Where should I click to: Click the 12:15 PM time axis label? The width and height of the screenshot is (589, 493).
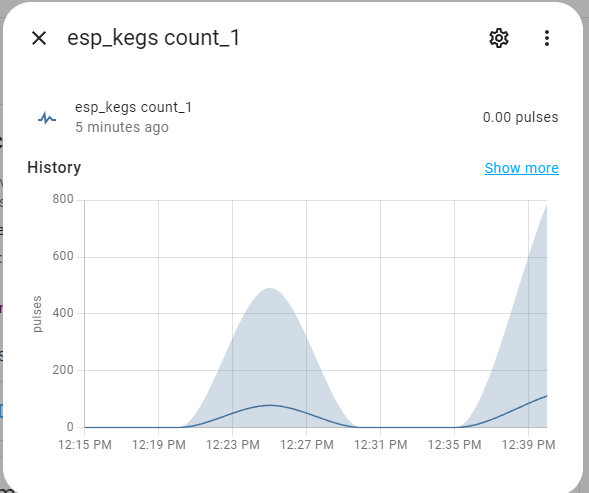pos(85,445)
